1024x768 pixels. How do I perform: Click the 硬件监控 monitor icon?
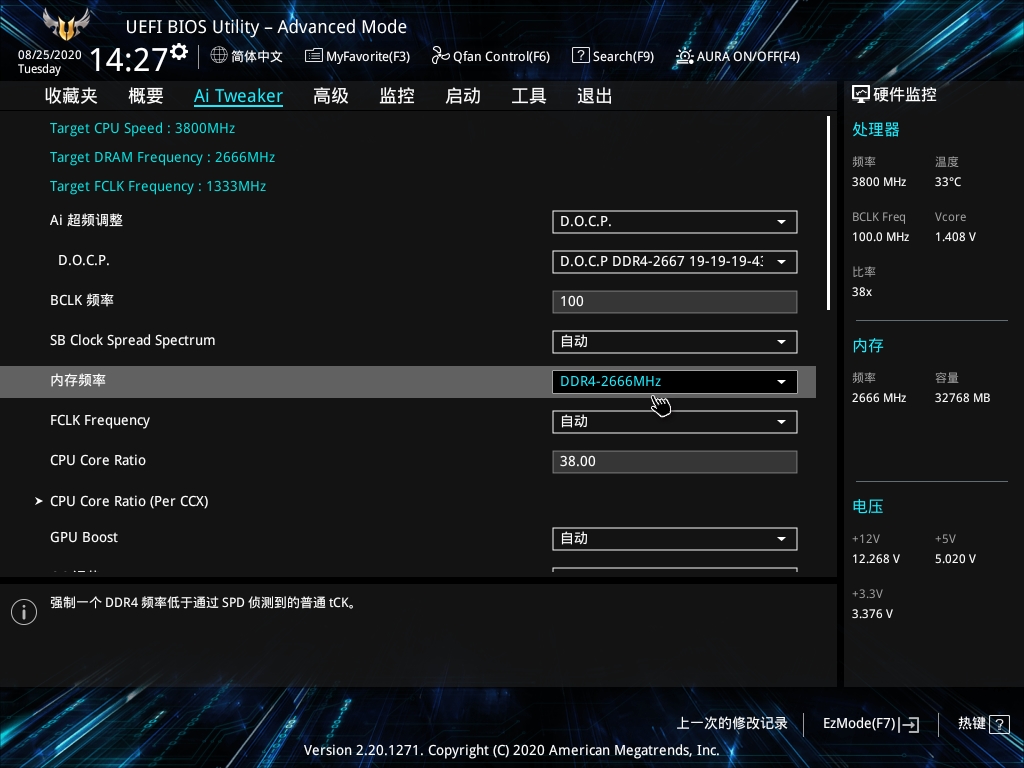[x=861, y=95]
